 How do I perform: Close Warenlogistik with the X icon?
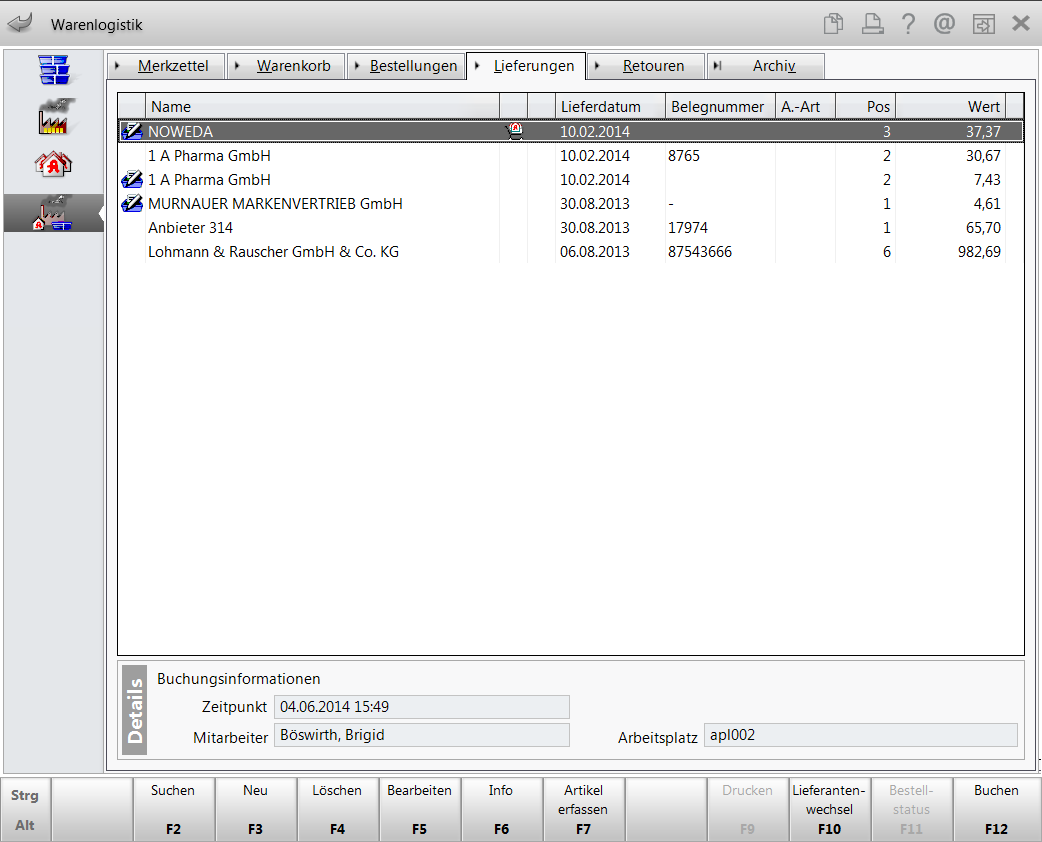1021,24
